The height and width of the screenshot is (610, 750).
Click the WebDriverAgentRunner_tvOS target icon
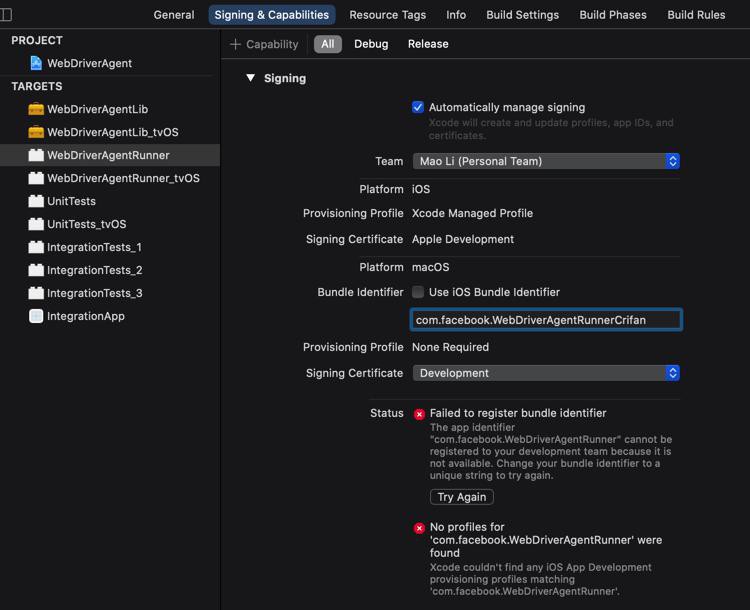[36, 178]
